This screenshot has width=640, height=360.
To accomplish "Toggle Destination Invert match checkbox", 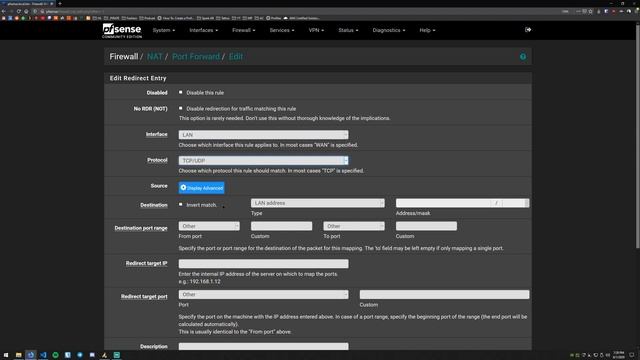I will [x=180, y=204].
